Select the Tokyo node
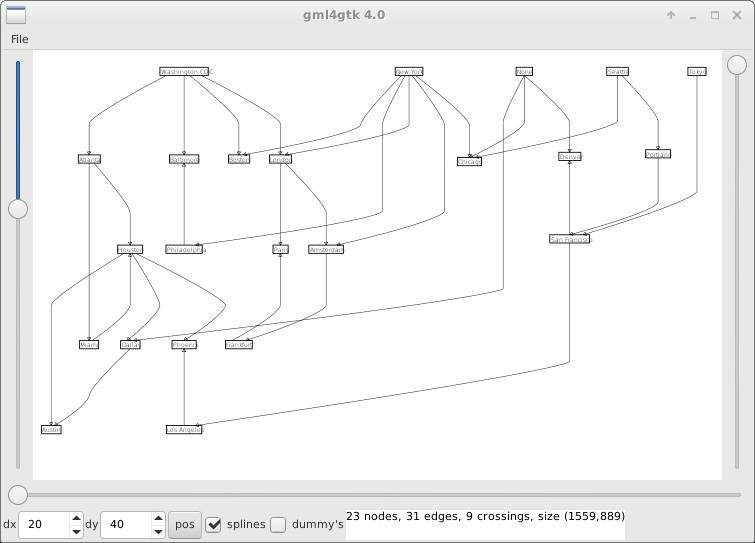Viewport: 755px width, 543px height. click(697, 72)
